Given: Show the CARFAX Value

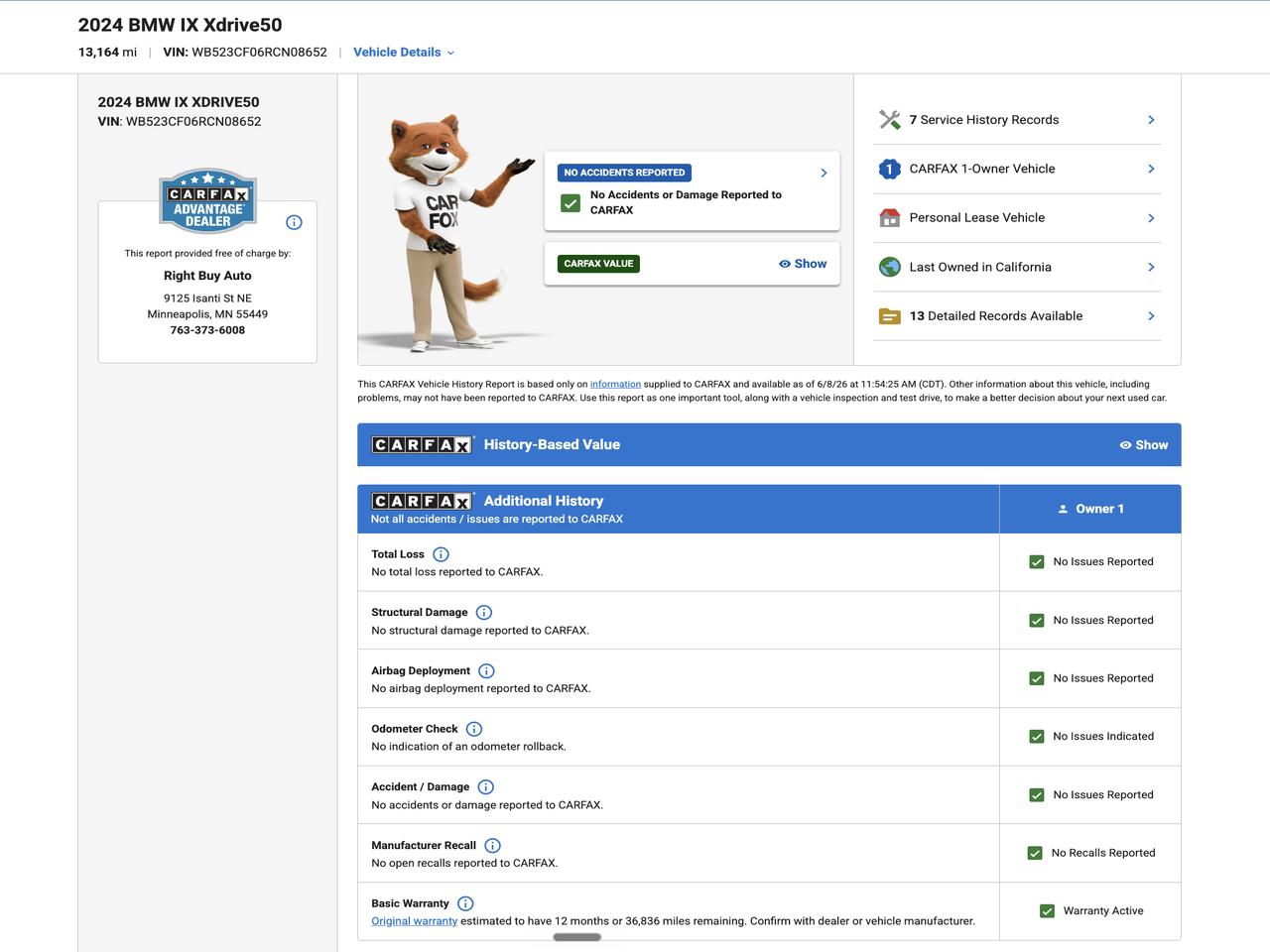Looking at the screenshot, I should coord(803,264).
